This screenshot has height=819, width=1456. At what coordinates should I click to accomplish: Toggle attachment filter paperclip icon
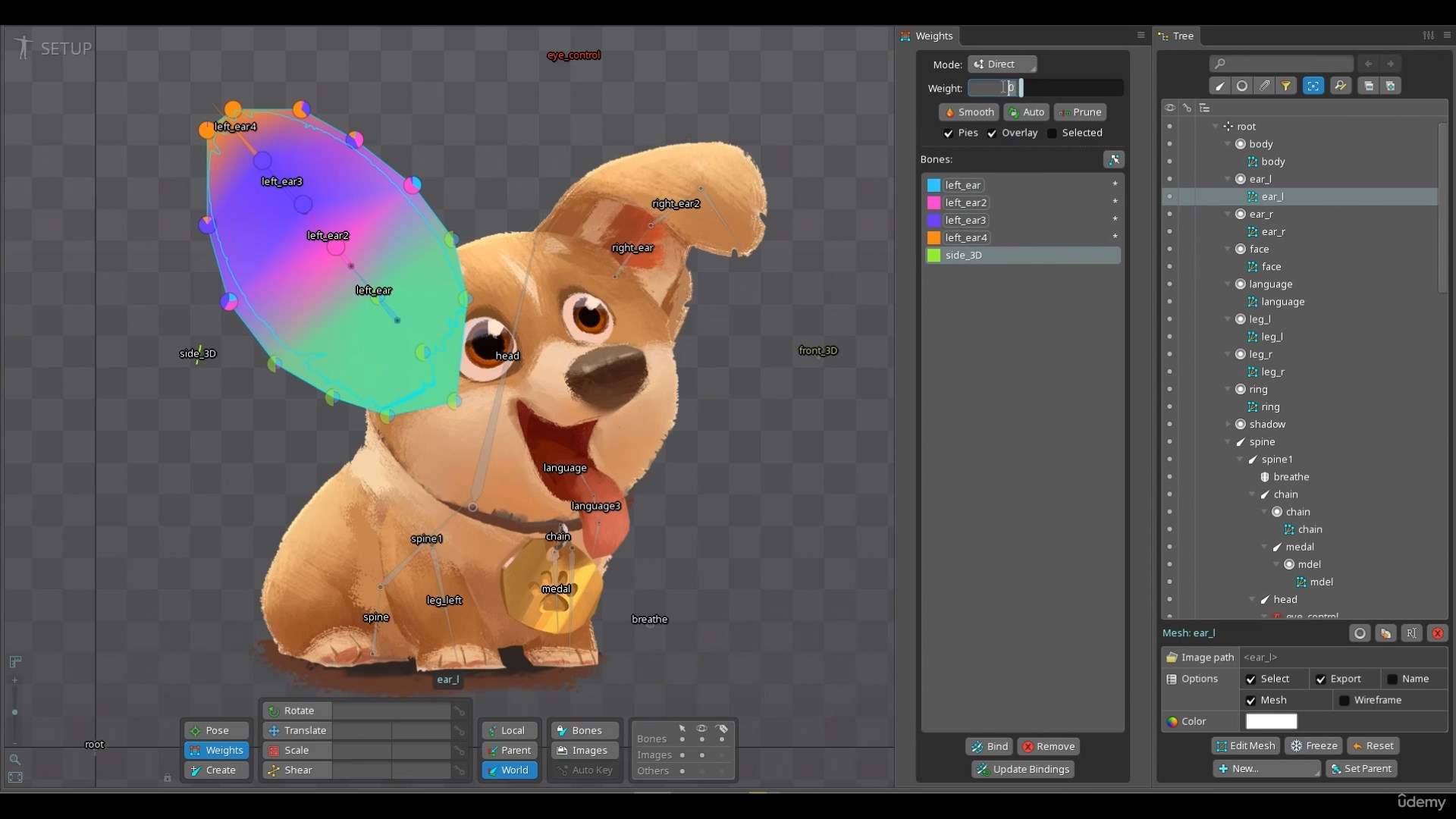(1264, 86)
